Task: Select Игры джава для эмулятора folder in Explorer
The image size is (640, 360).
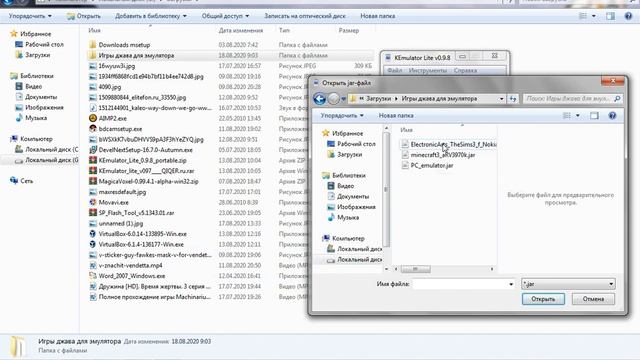Action: (136, 56)
